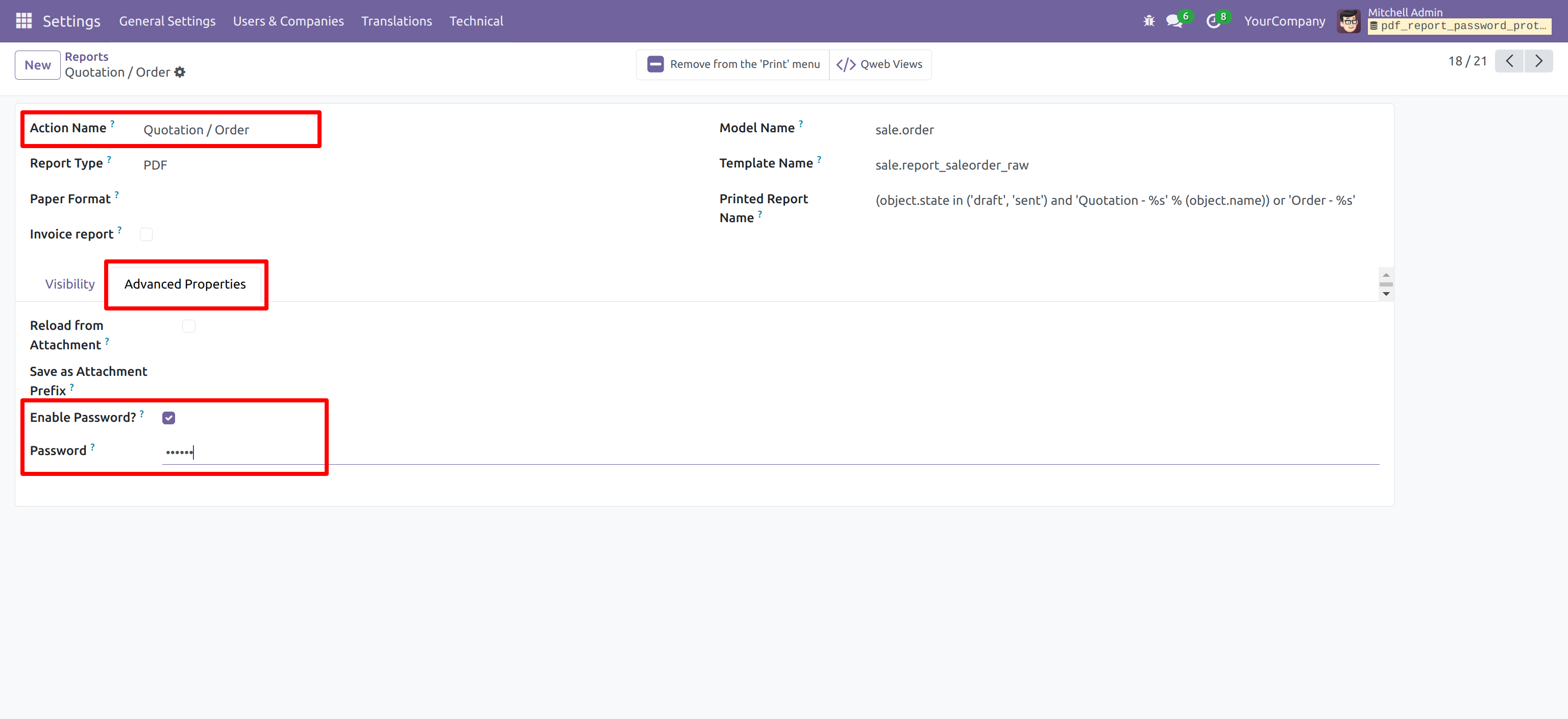Click the Template Name help question mark
This screenshot has height=719, width=1568.
819,159
